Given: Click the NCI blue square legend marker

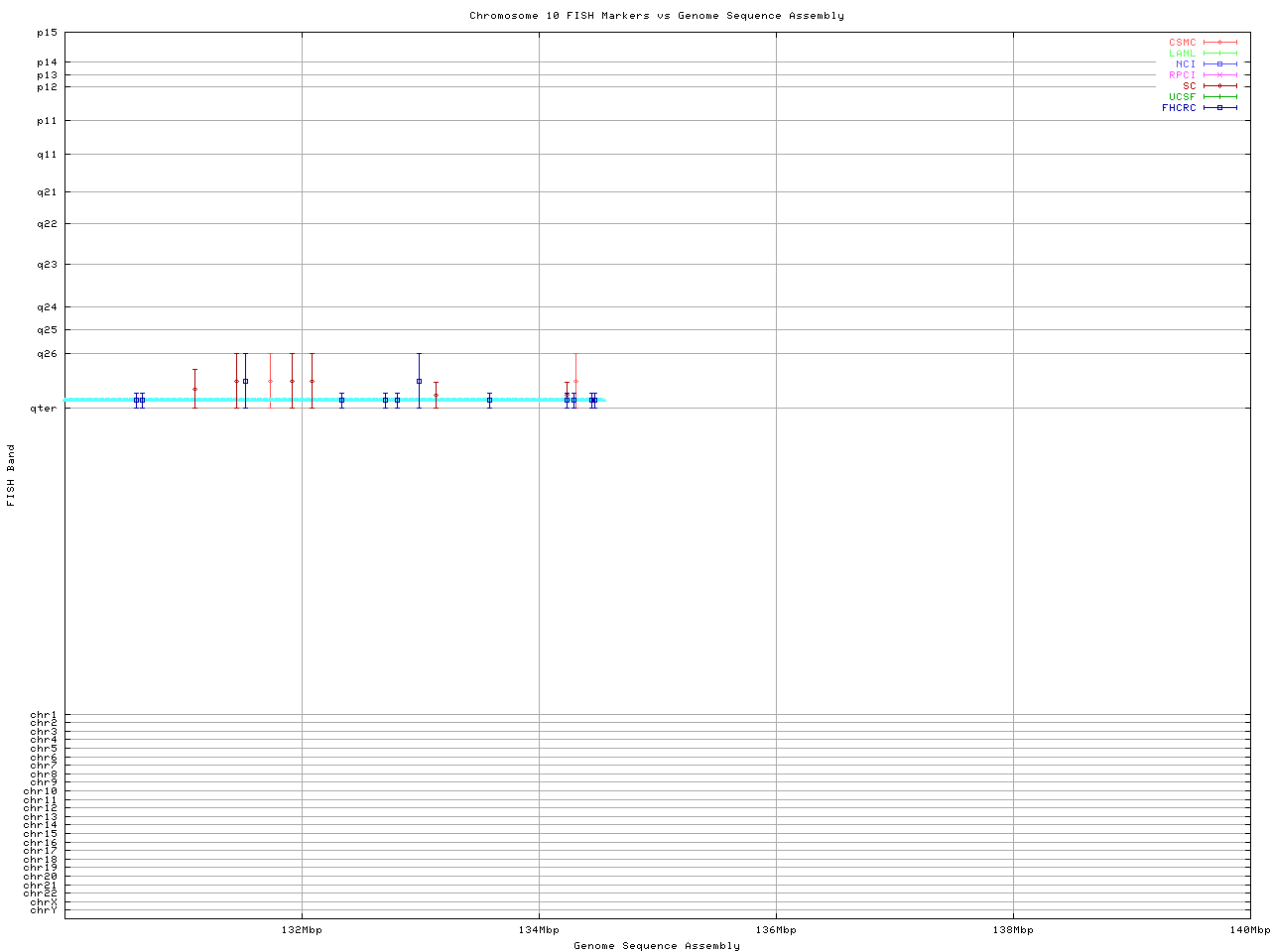Looking at the screenshot, I should pos(1219,64).
